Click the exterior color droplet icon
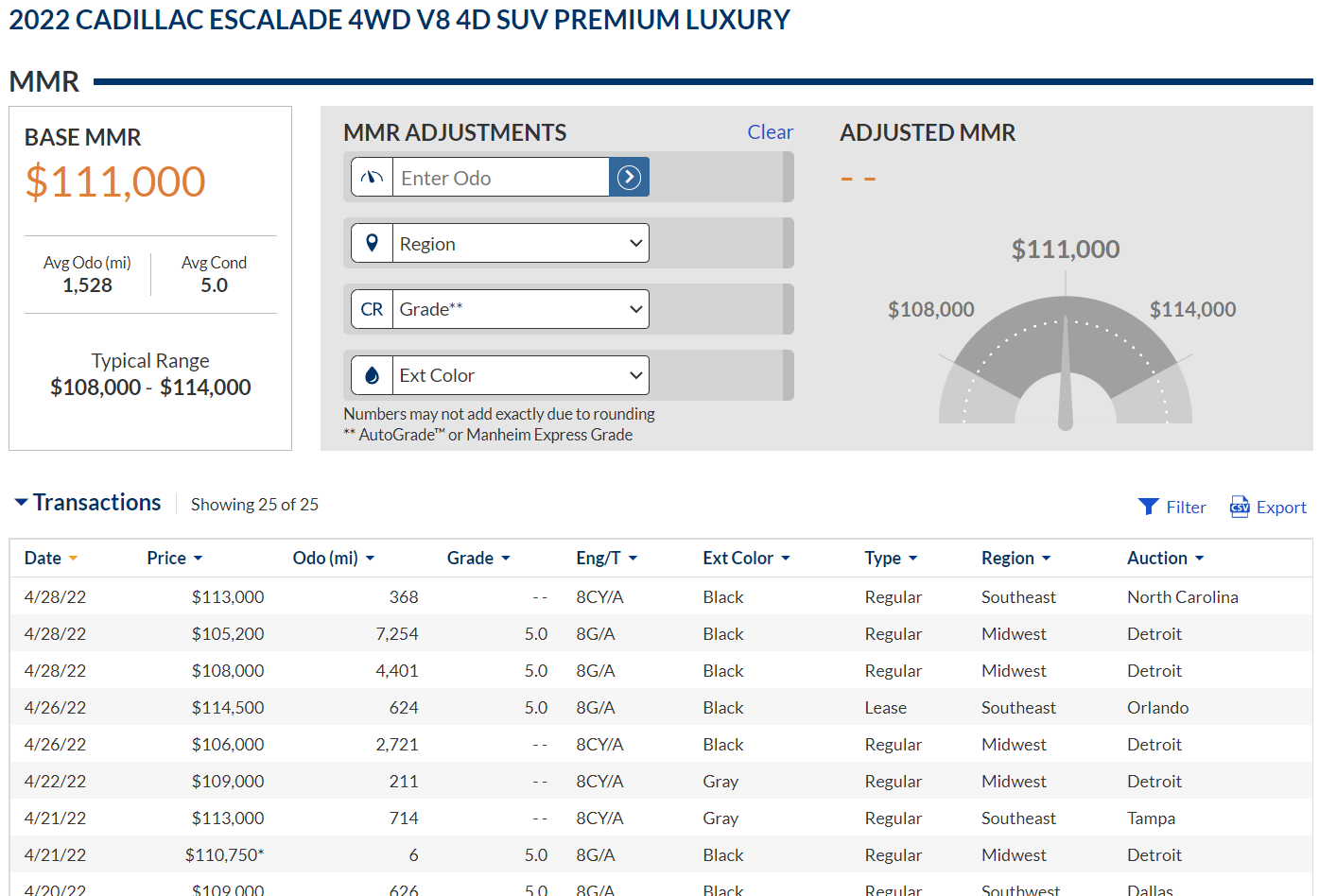Image resolution: width=1319 pixels, height=896 pixels. [372, 375]
